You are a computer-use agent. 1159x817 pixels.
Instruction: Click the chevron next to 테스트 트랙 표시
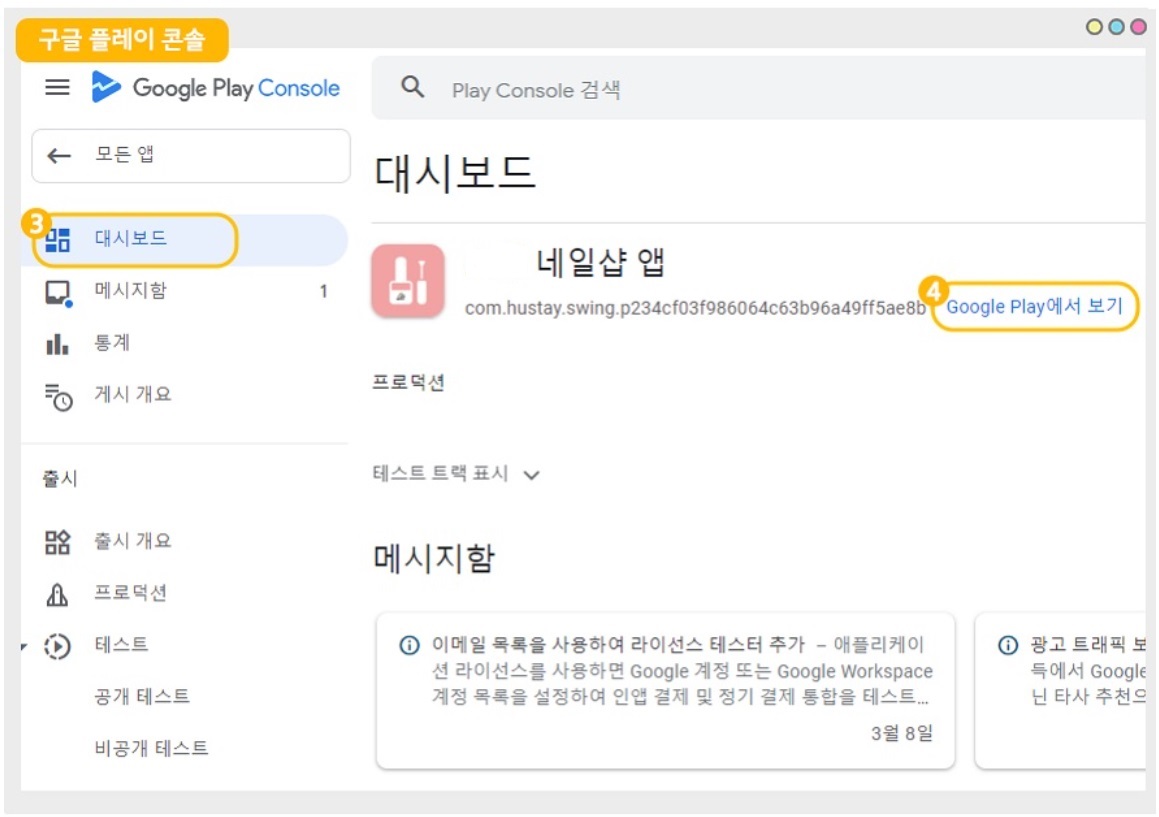[531, 475]
